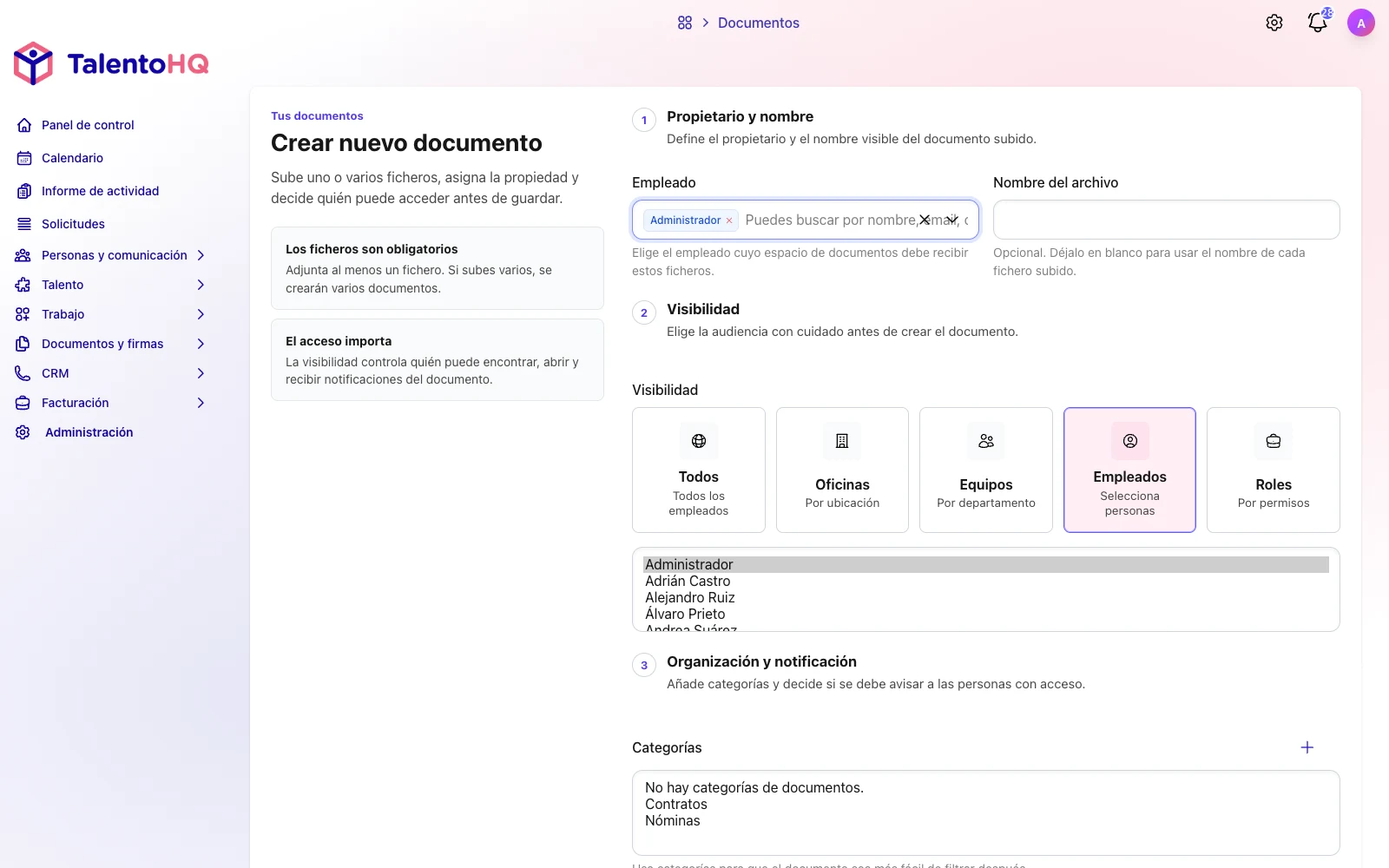Follow the Documentos breadcrumb link
This screenshot has height=868, width=1389.
[x=758, y=23]
